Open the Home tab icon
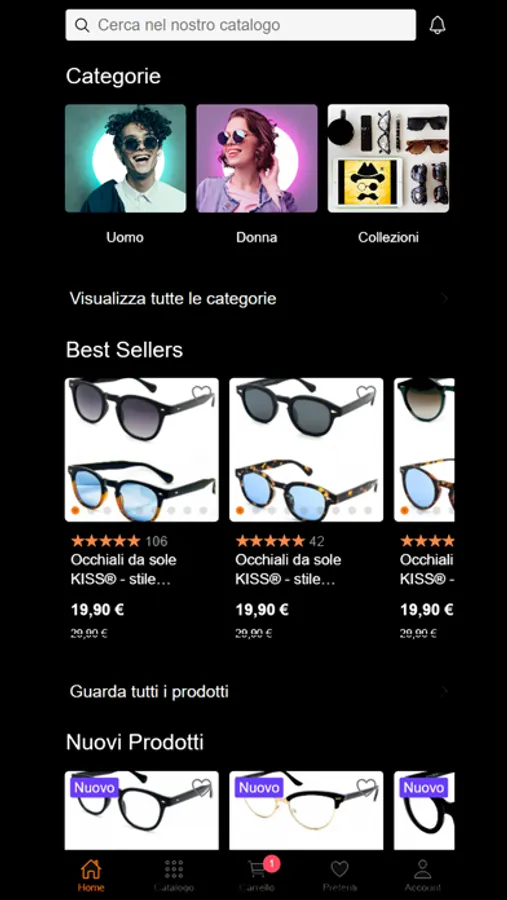The width and height of the screenshot is (507, 900). 91,869
